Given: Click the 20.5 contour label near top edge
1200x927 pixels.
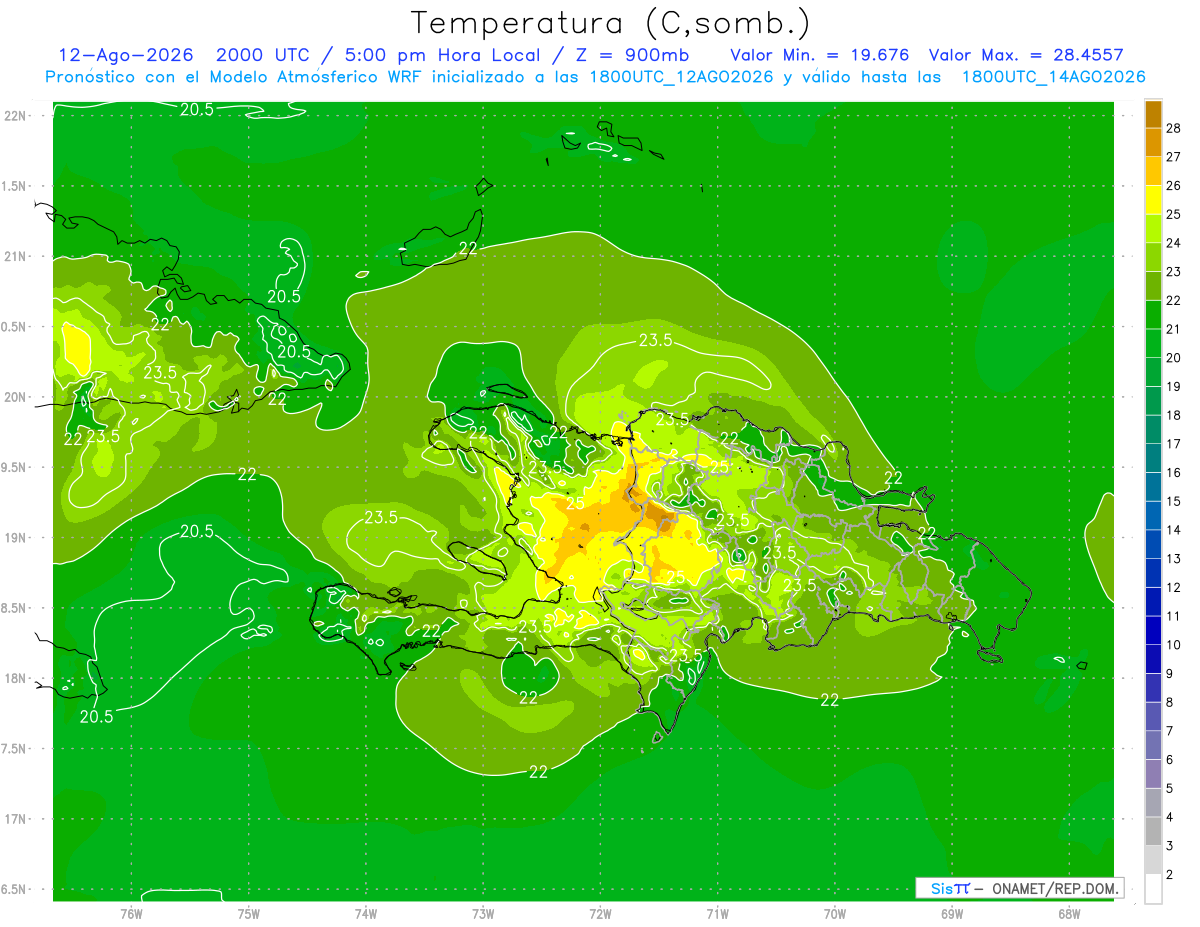Looking at the screenshot, I should pyautogui.click(x=196, y=109).
